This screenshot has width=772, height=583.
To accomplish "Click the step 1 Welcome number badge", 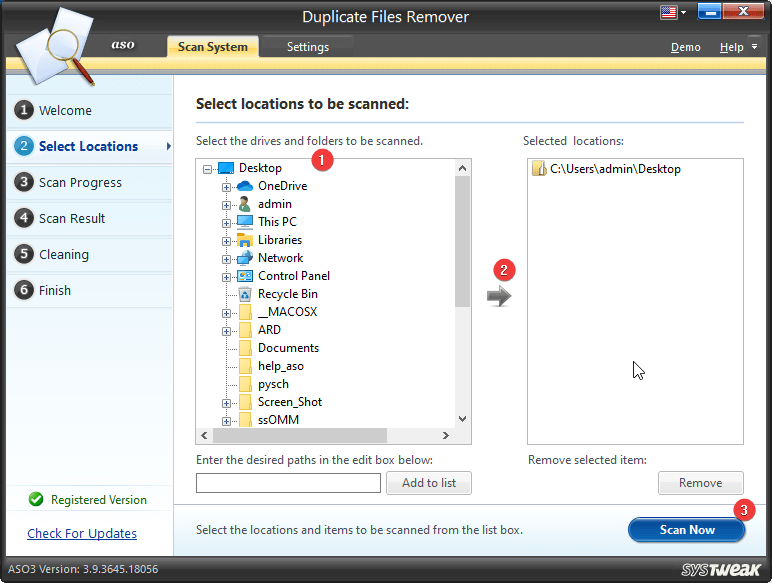I will (x=24, y=110).
